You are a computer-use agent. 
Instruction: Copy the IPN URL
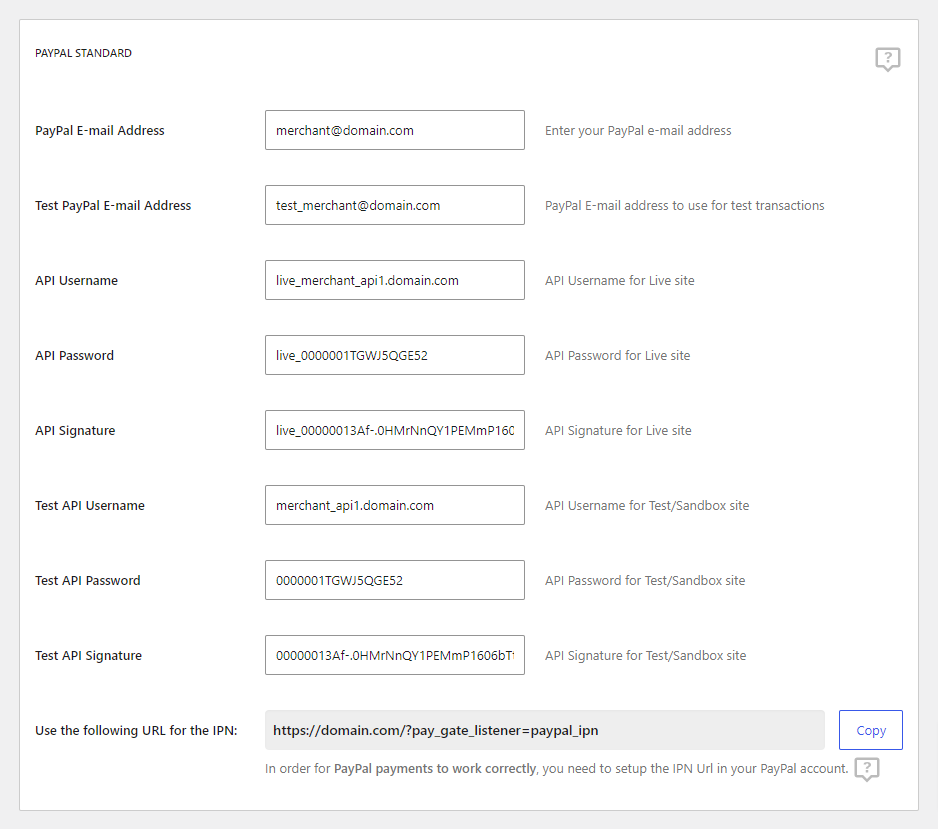[x=870, y=730]
